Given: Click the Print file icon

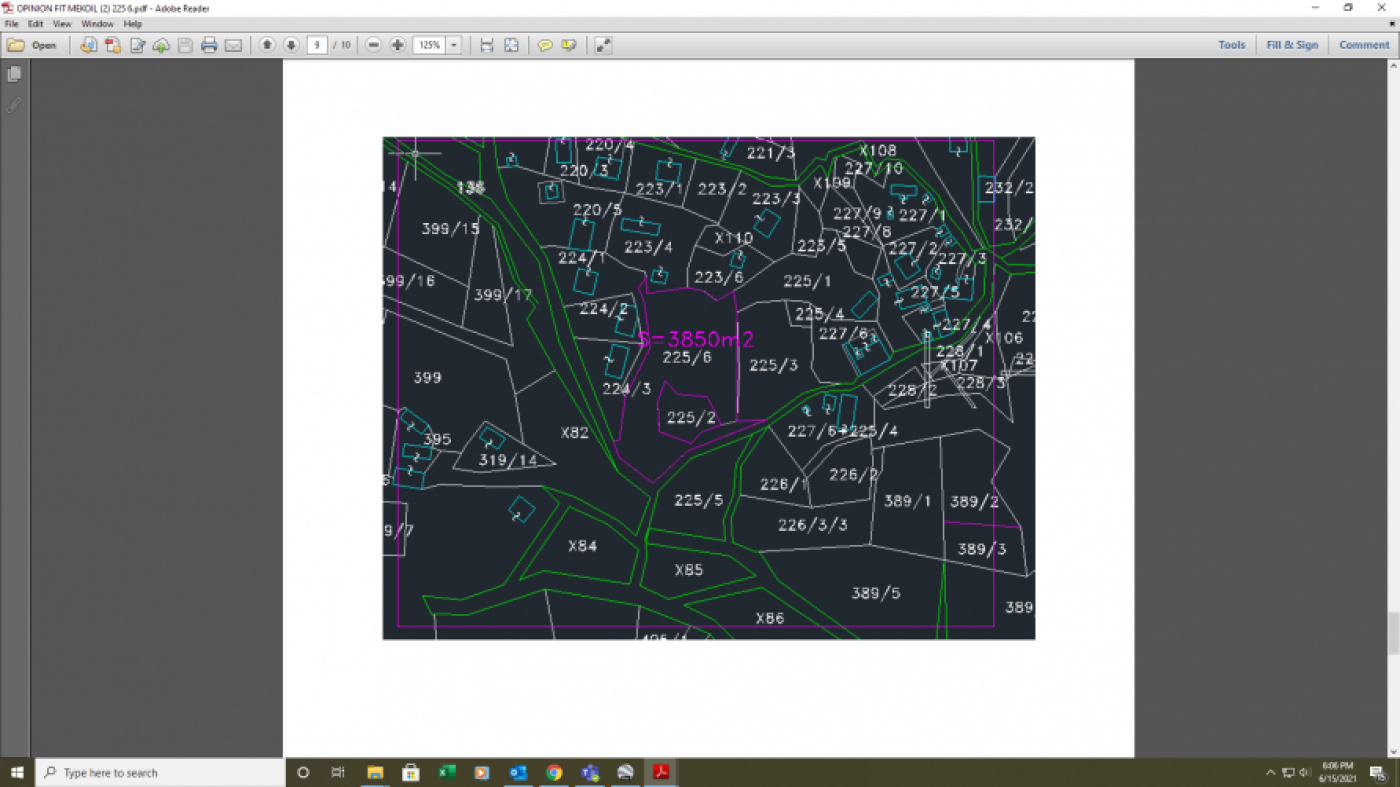Looking at the screenshot, I should tap(209, 45).
